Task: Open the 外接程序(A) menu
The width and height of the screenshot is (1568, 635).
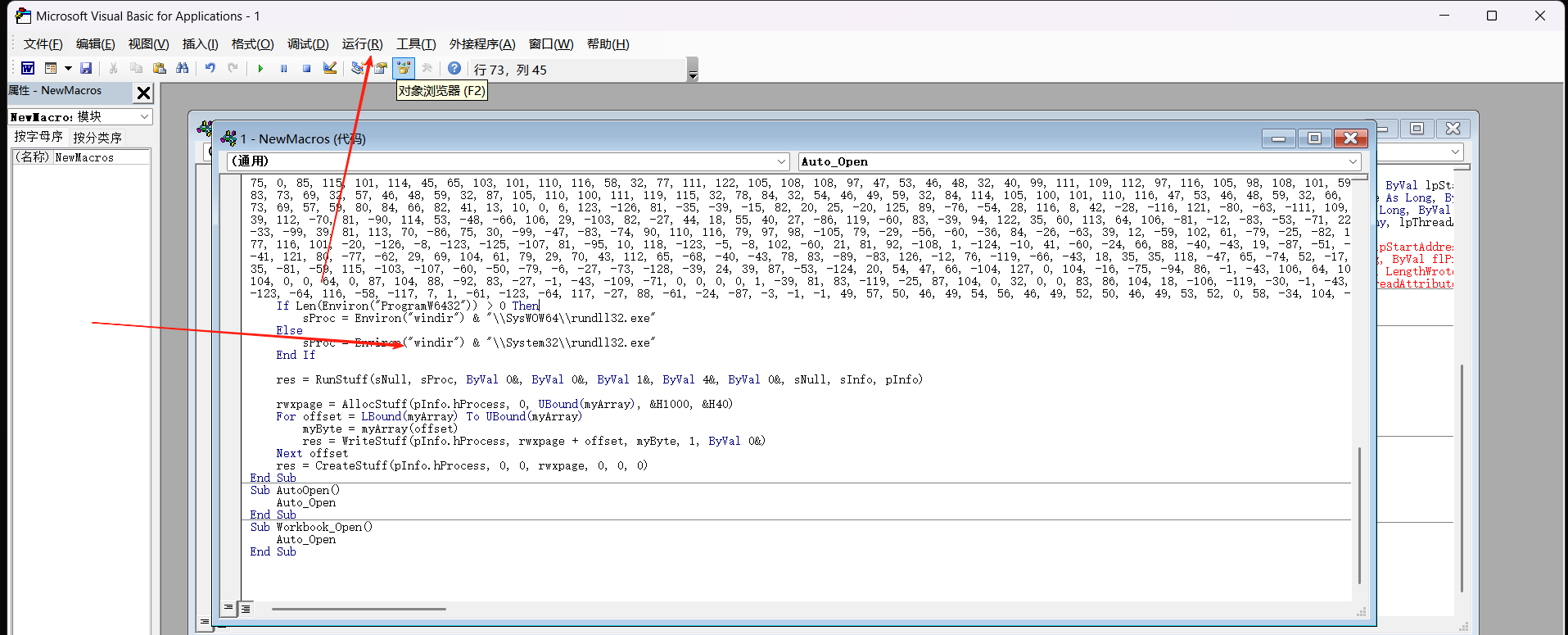Action: 482,44
